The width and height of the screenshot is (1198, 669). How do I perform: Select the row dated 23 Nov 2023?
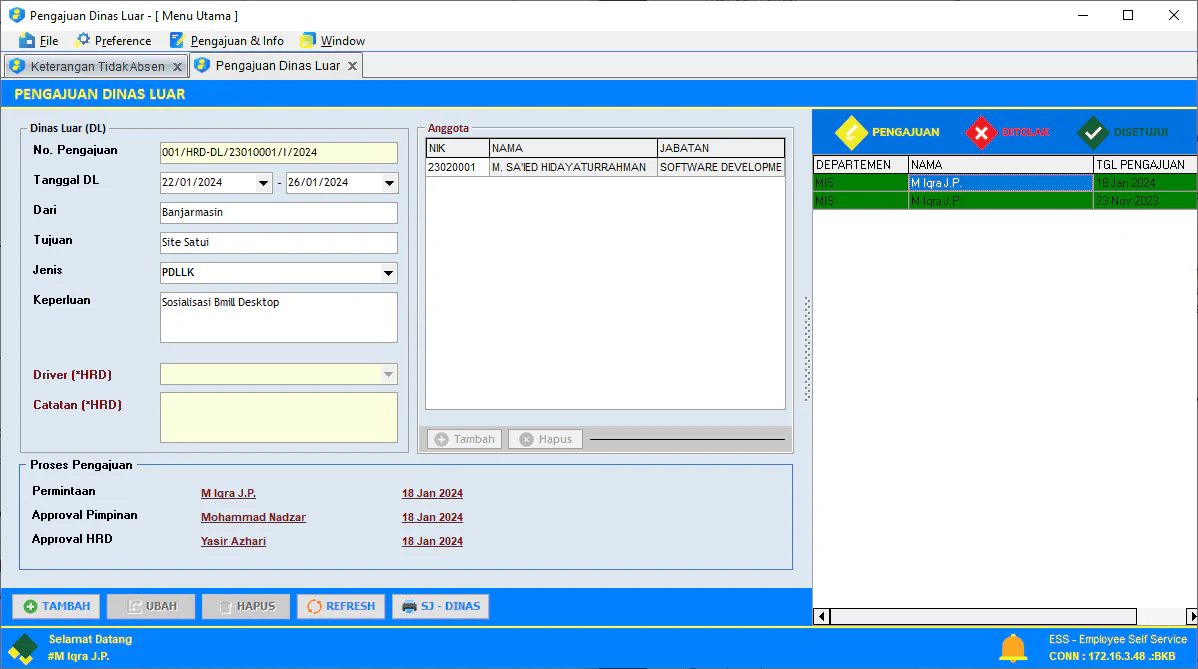point(1005,201)
